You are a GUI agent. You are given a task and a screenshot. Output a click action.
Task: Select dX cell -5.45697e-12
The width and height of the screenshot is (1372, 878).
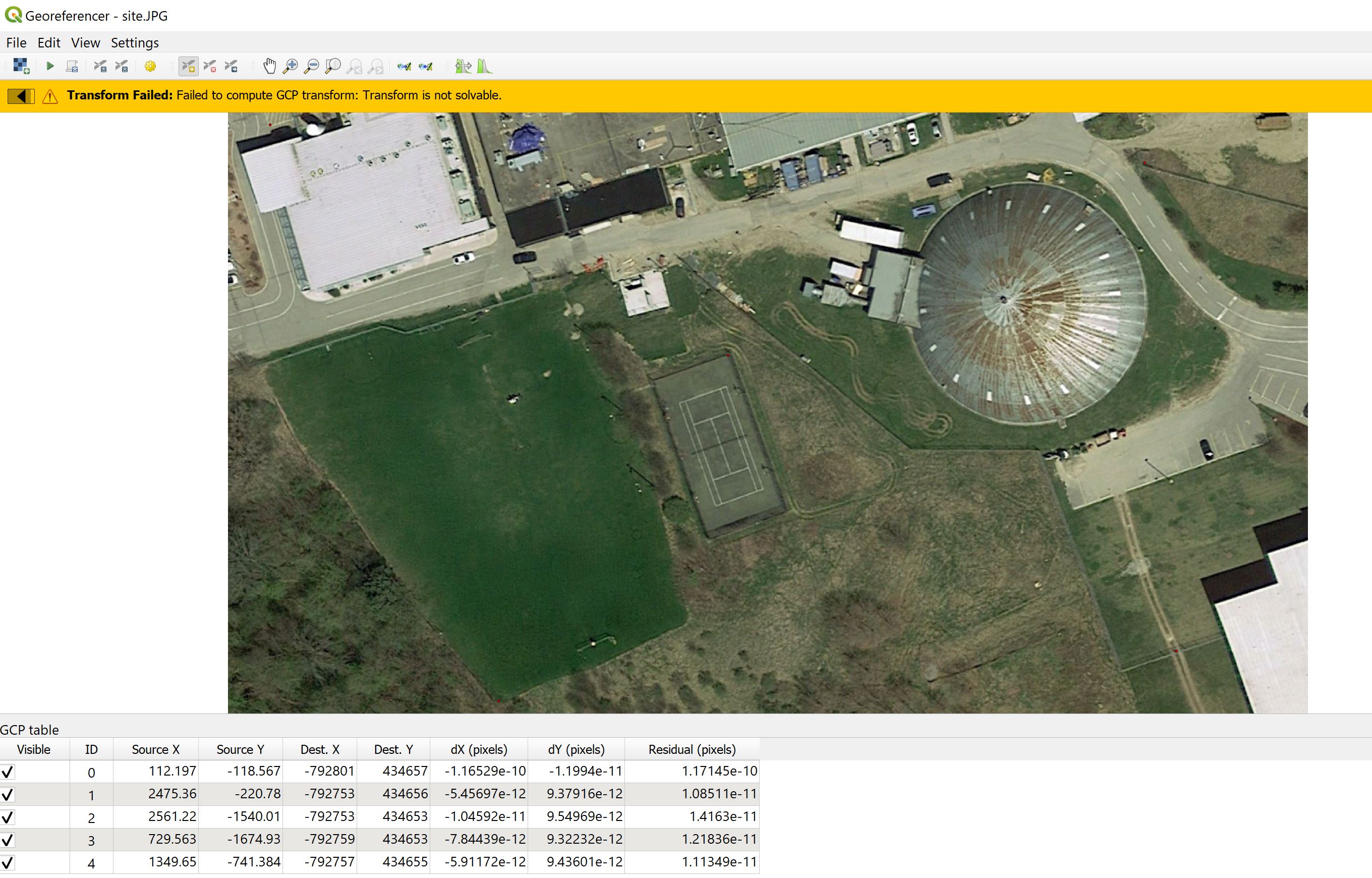click(x=479, y=794)
